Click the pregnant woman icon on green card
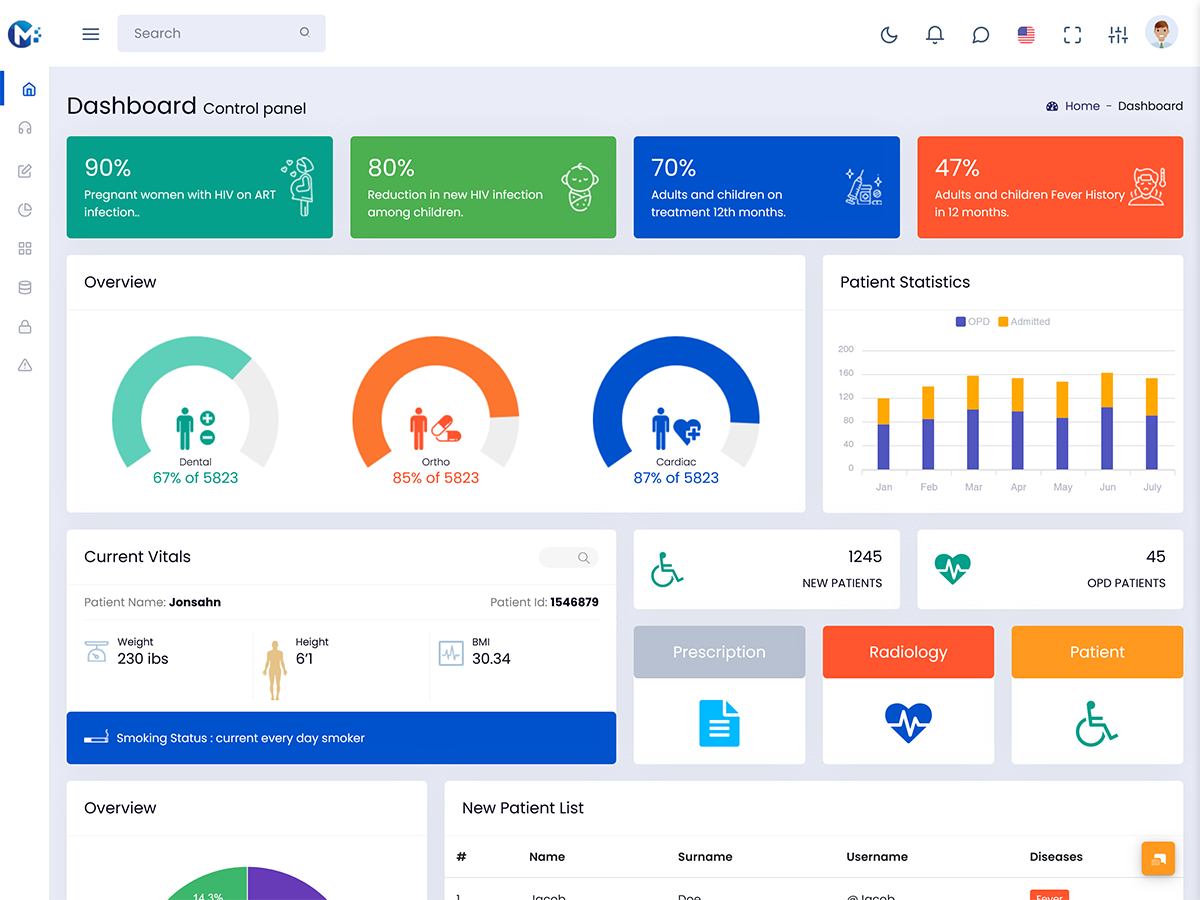Screen dimensions: 1200x900 pyautogui.click(x=298, y=187)
